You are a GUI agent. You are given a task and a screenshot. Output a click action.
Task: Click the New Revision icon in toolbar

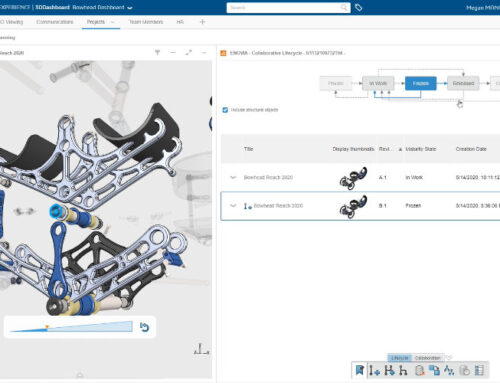pos(375,370)
